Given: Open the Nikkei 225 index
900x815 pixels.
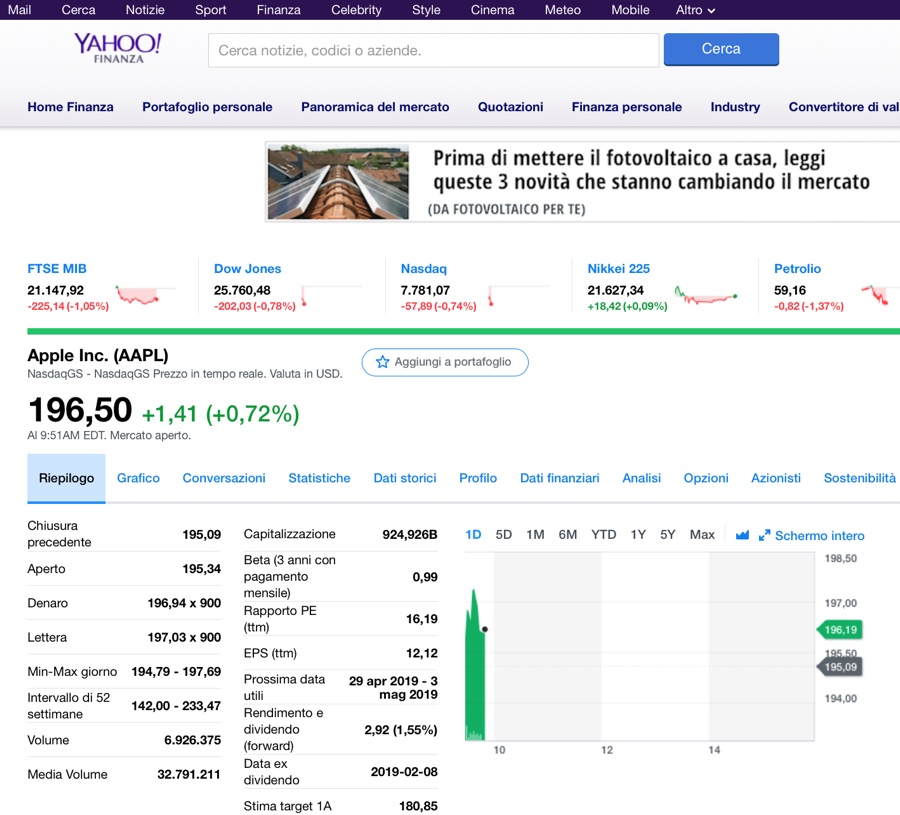Looking at the screenshot, I should pos(618,269).
